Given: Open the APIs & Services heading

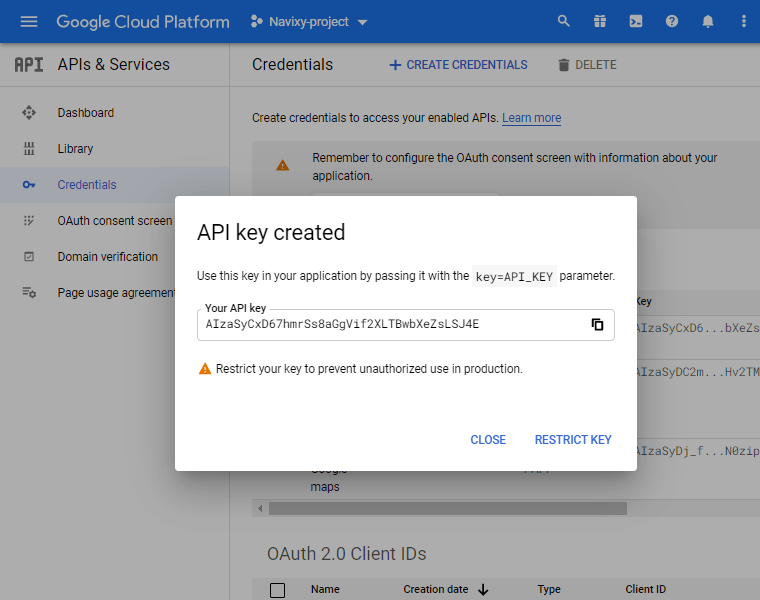Looking at the screenshot, I should click(113, 64).
